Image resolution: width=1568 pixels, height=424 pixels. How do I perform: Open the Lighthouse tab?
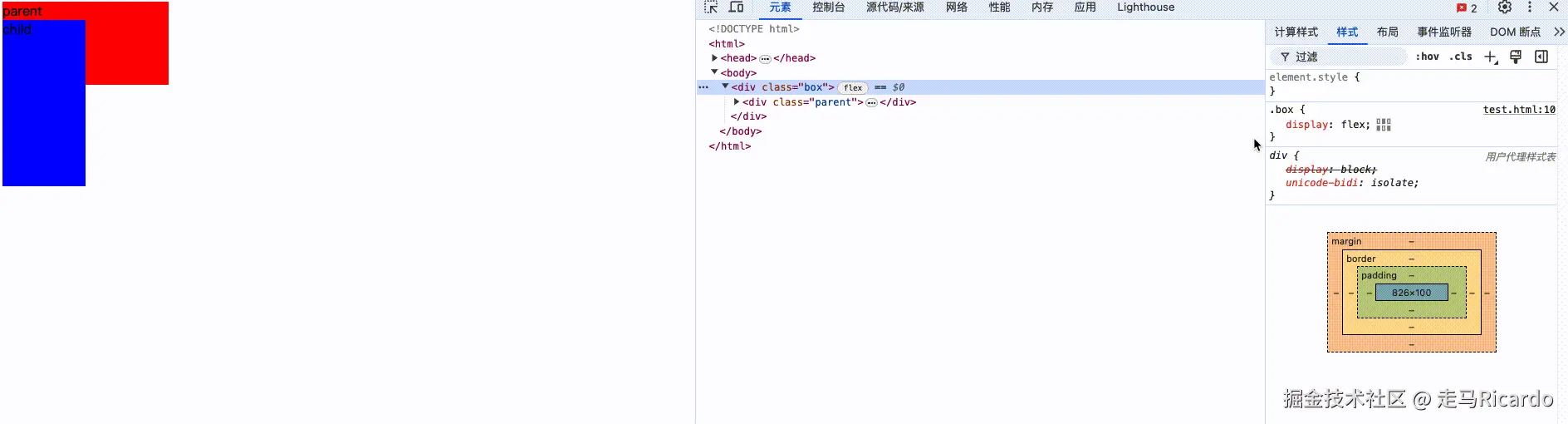click(1146, 7)
